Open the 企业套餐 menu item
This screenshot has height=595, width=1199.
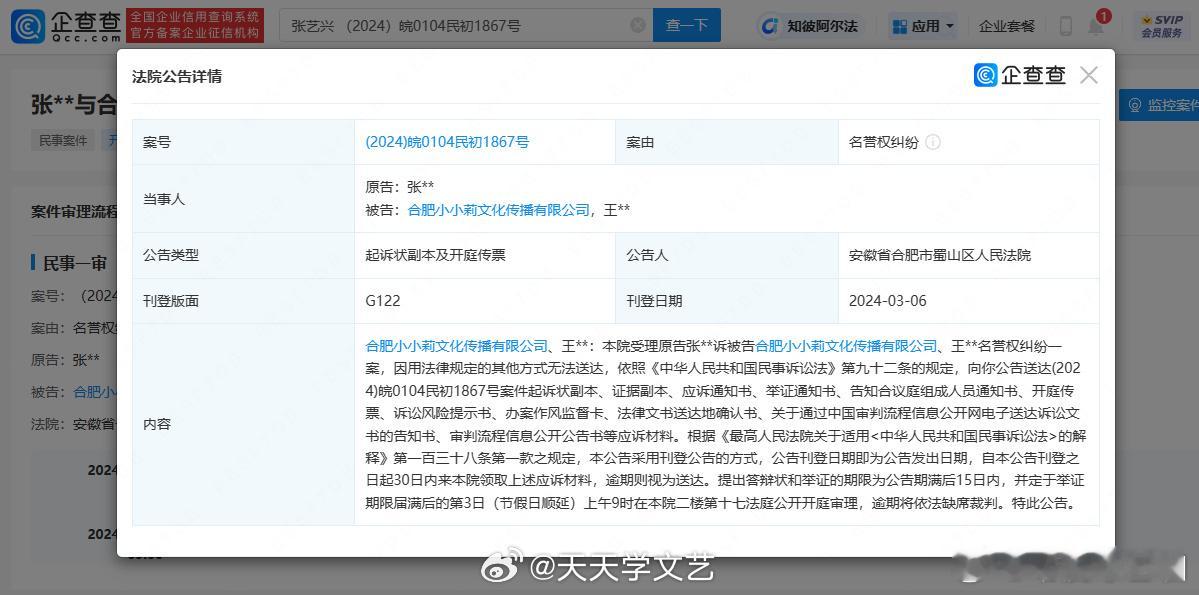point(1007,26)
